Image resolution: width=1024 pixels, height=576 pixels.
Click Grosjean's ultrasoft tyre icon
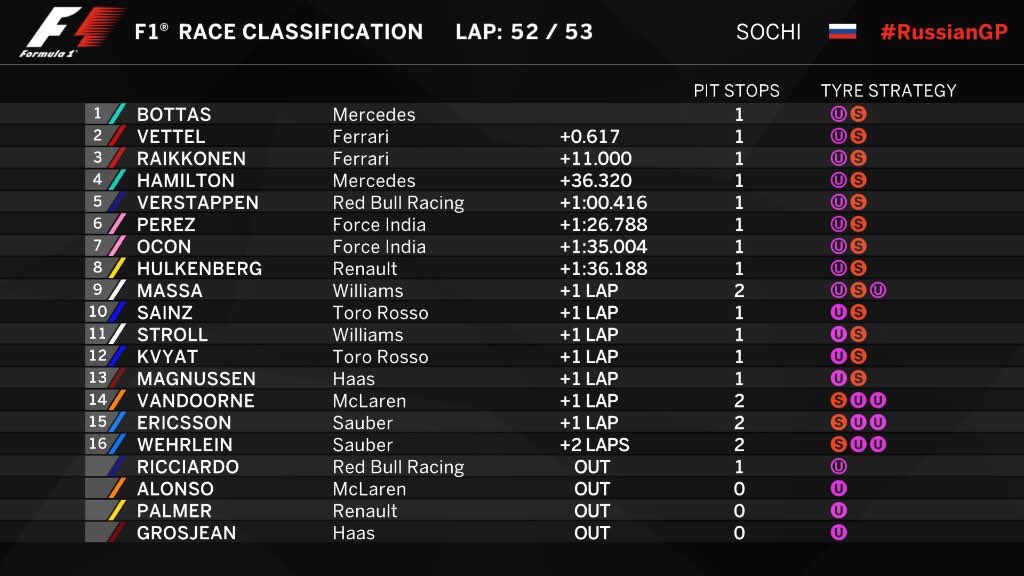point(839,532)
